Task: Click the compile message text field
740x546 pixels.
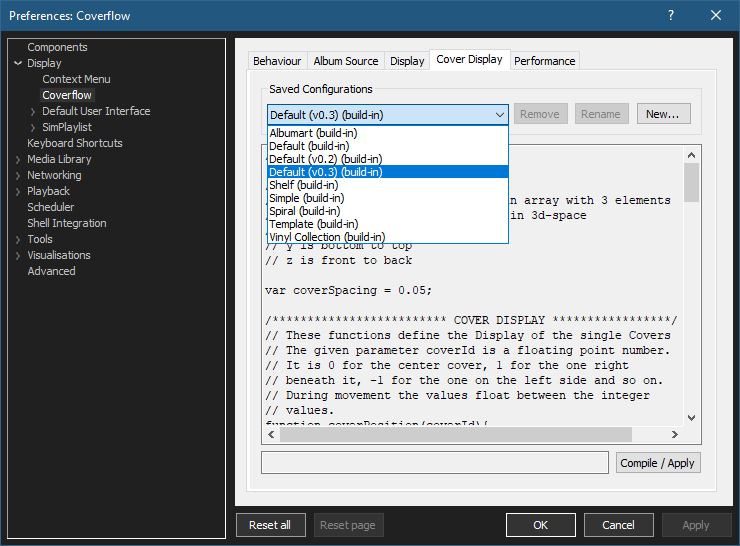Action: pyautogui.click(x=434, y=462)
